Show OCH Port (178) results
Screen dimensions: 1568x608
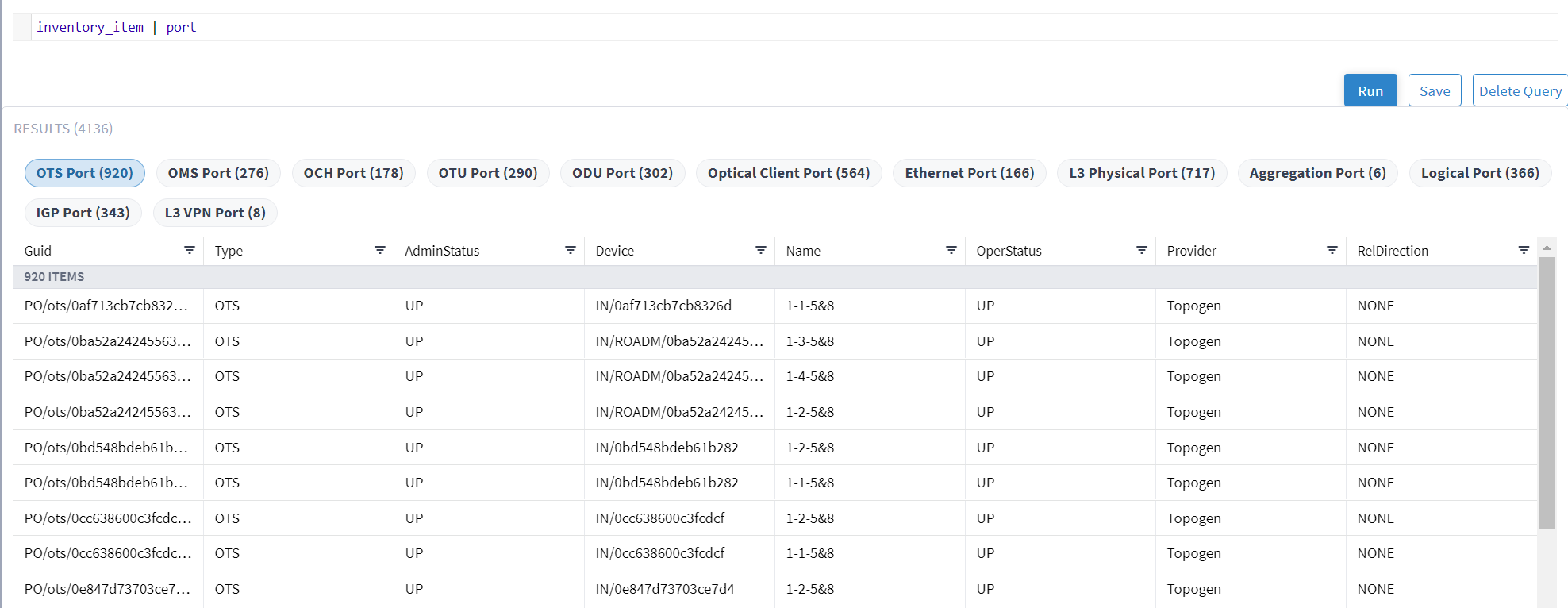pyautogui.click(x=354, y=173)
